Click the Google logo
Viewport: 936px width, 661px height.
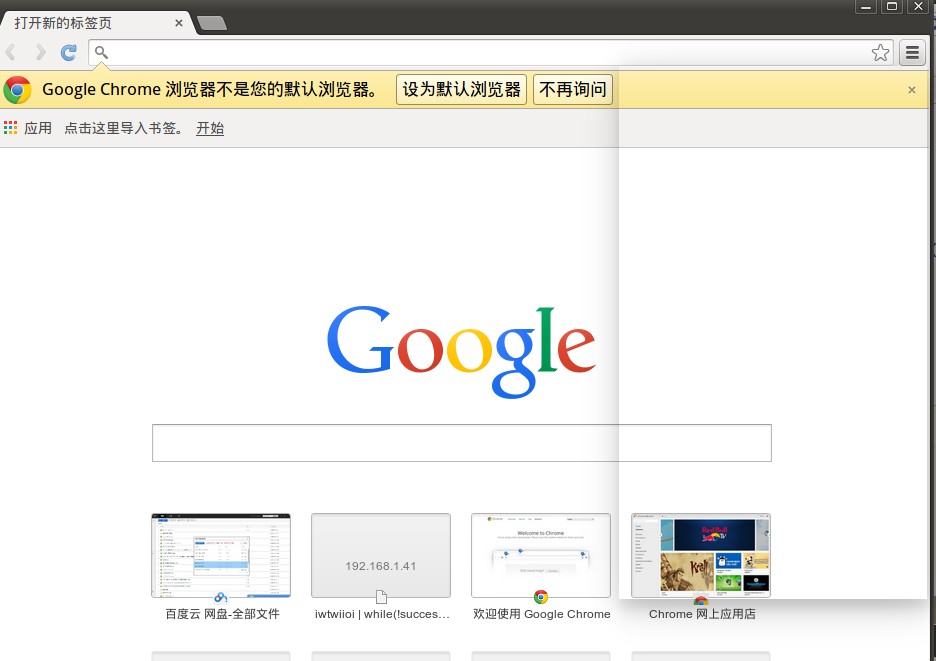point(461,352)
